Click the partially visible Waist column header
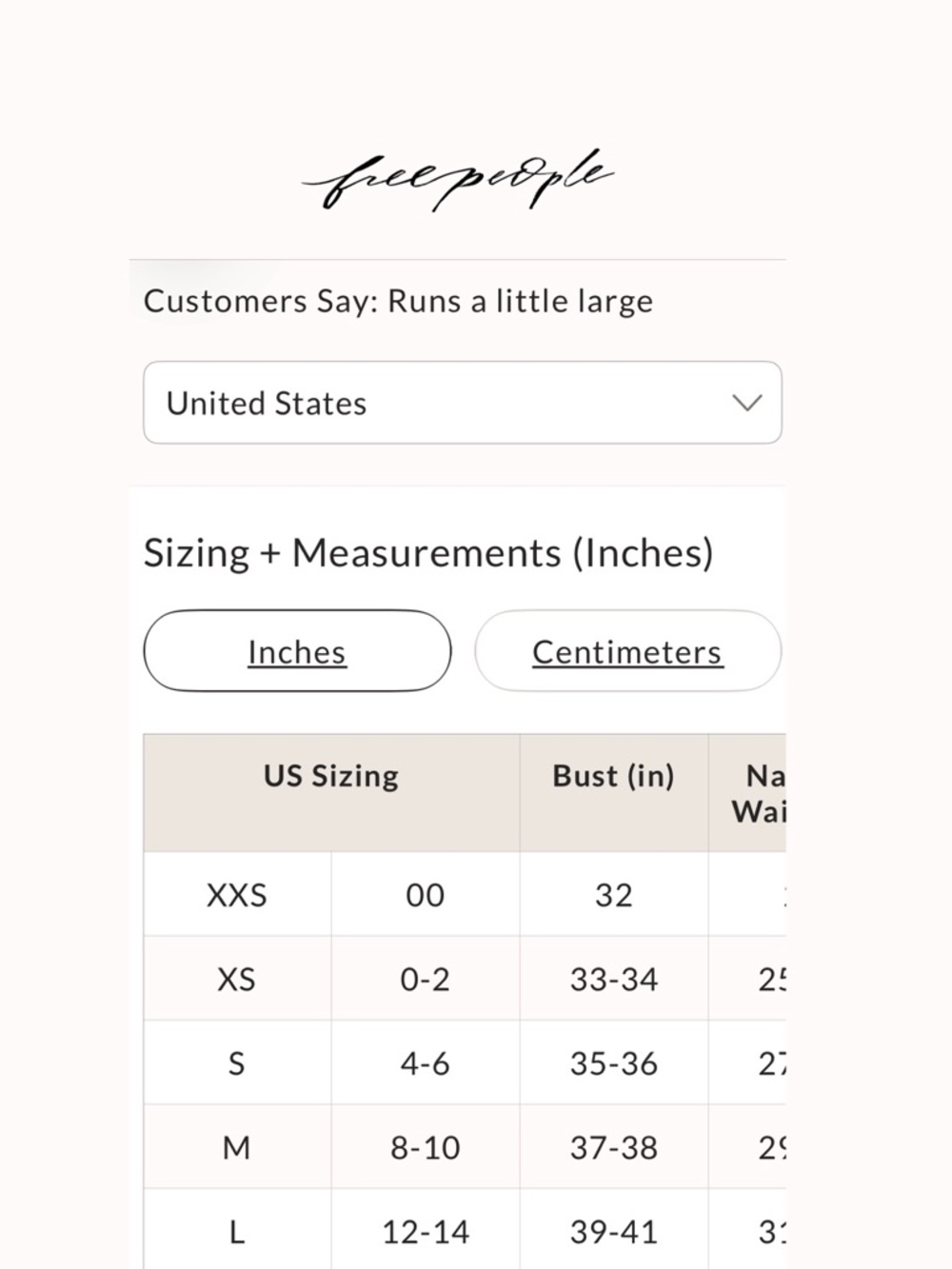The height and width of the screenshot is (1269, 952). click(758, 793)
